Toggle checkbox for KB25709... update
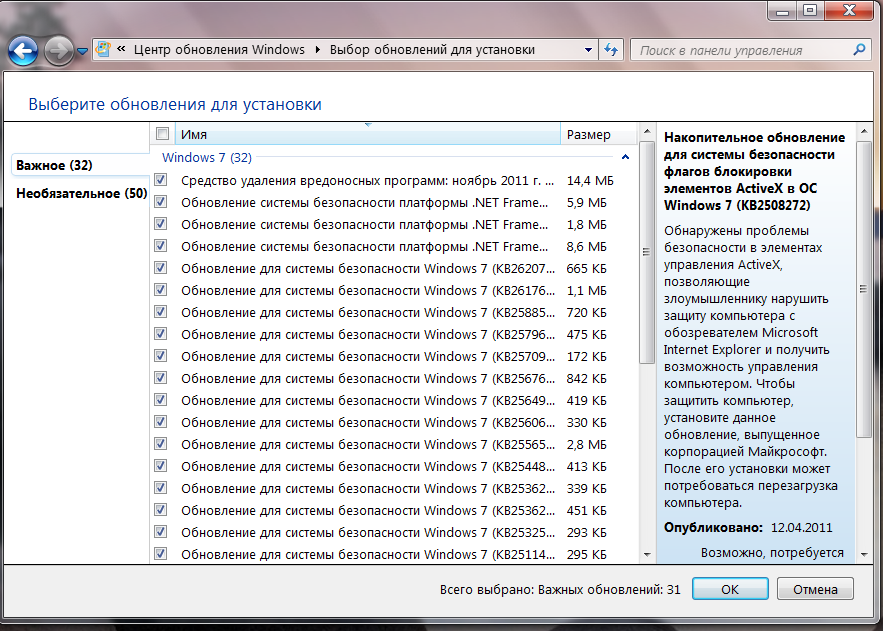This screenshot has width=883, height=631. coord(161,355)
